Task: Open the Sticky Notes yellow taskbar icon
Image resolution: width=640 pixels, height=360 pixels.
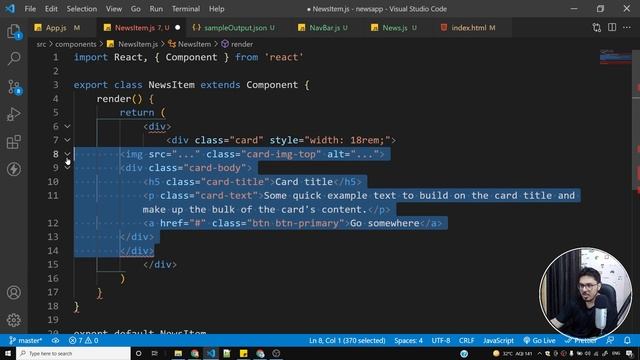Action: [244, 353]
